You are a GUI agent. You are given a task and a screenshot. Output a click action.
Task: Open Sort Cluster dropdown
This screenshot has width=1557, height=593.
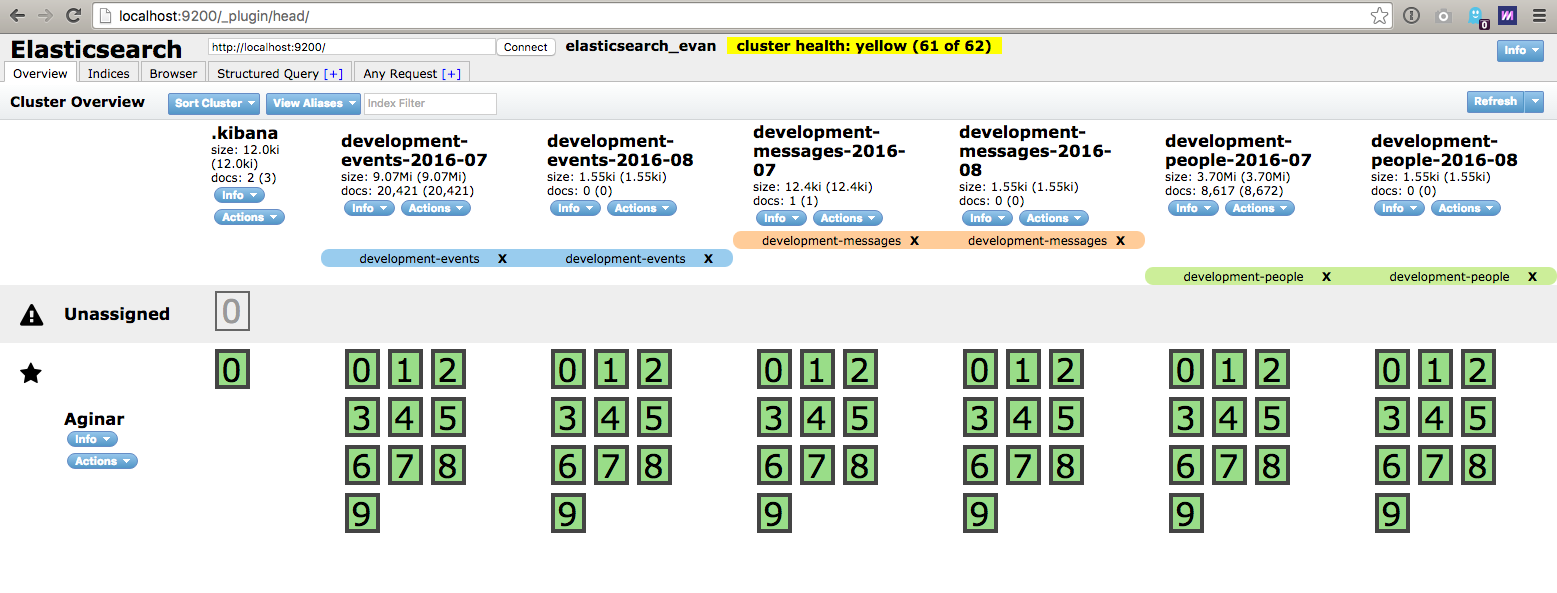pos(214,103)
